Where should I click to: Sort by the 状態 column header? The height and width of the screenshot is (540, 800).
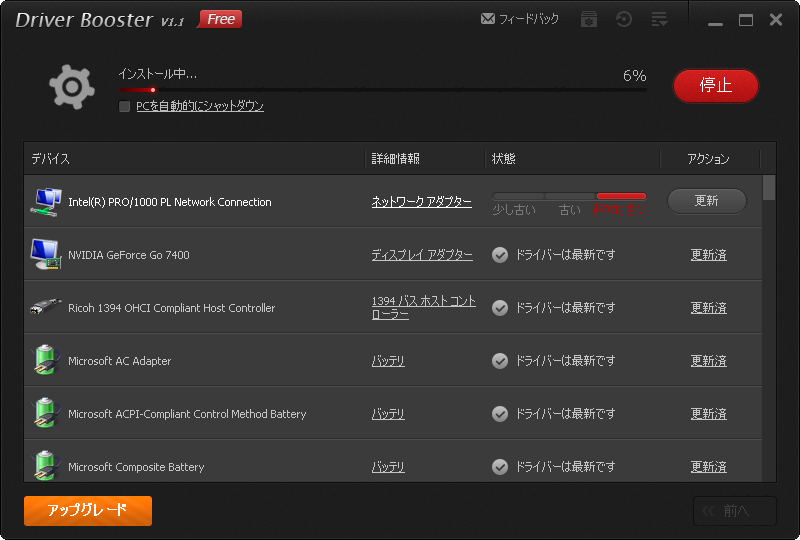pyautogui.click(x=572, y=159)
